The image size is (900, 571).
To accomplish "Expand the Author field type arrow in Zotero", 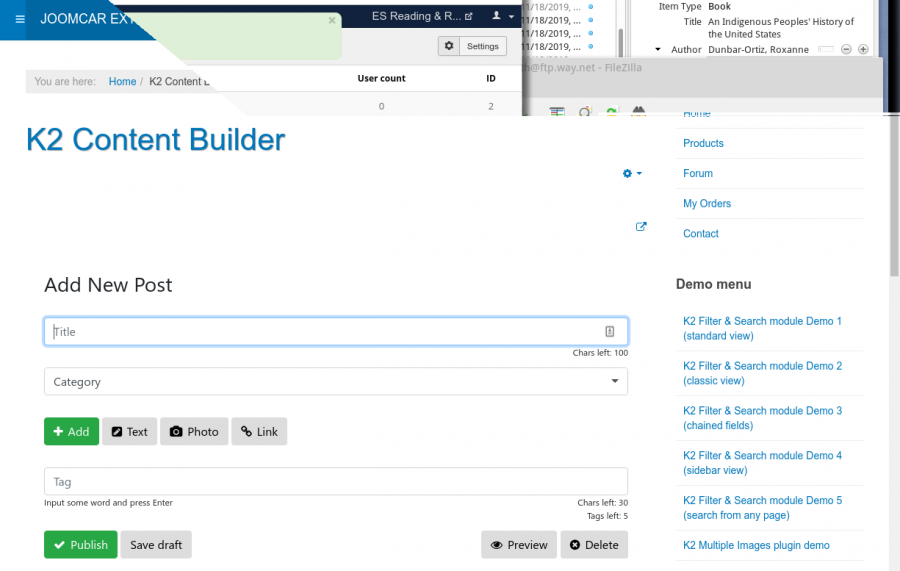I will (x=658, y=49).
